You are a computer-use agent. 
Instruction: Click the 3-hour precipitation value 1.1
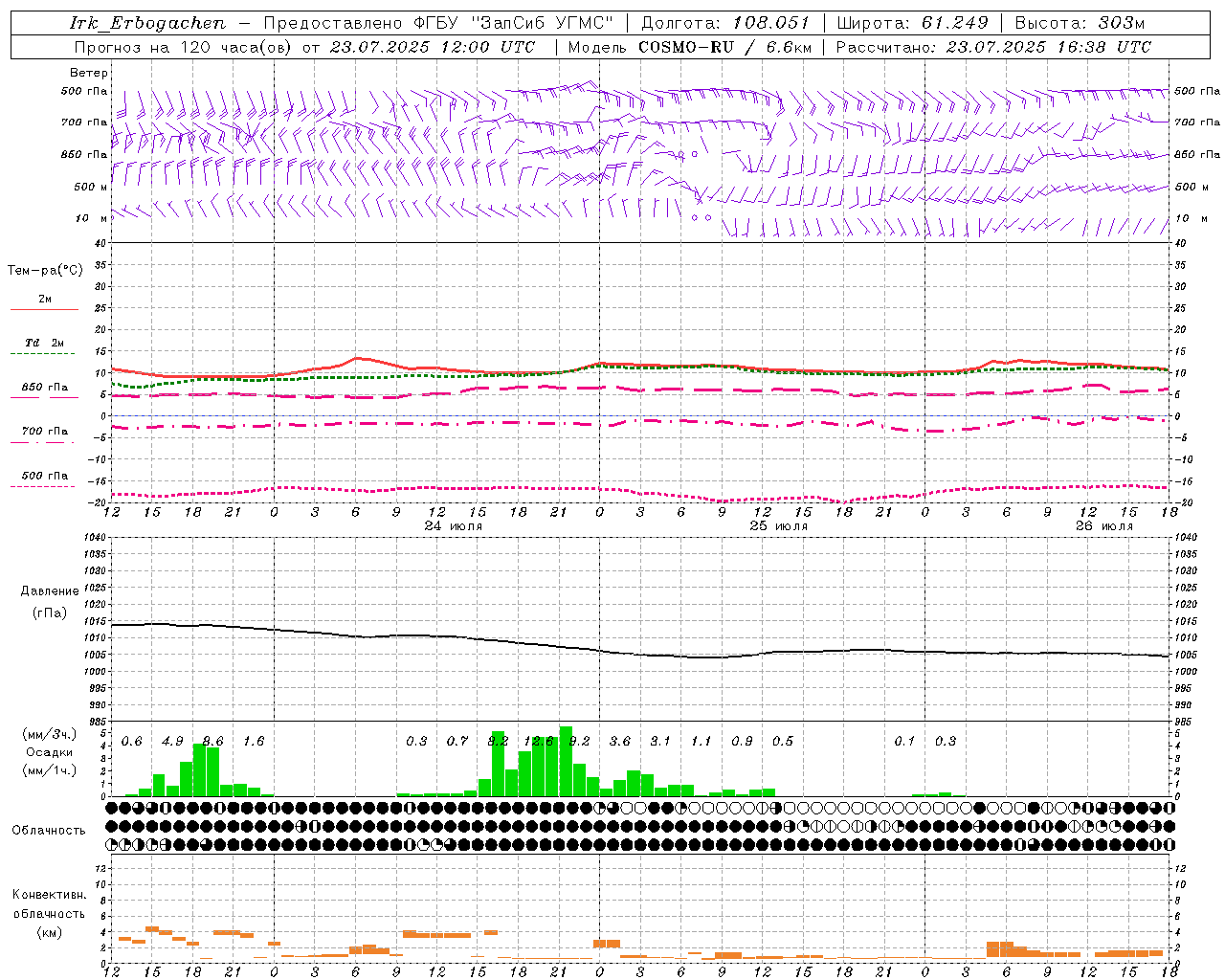coord(702,741)
